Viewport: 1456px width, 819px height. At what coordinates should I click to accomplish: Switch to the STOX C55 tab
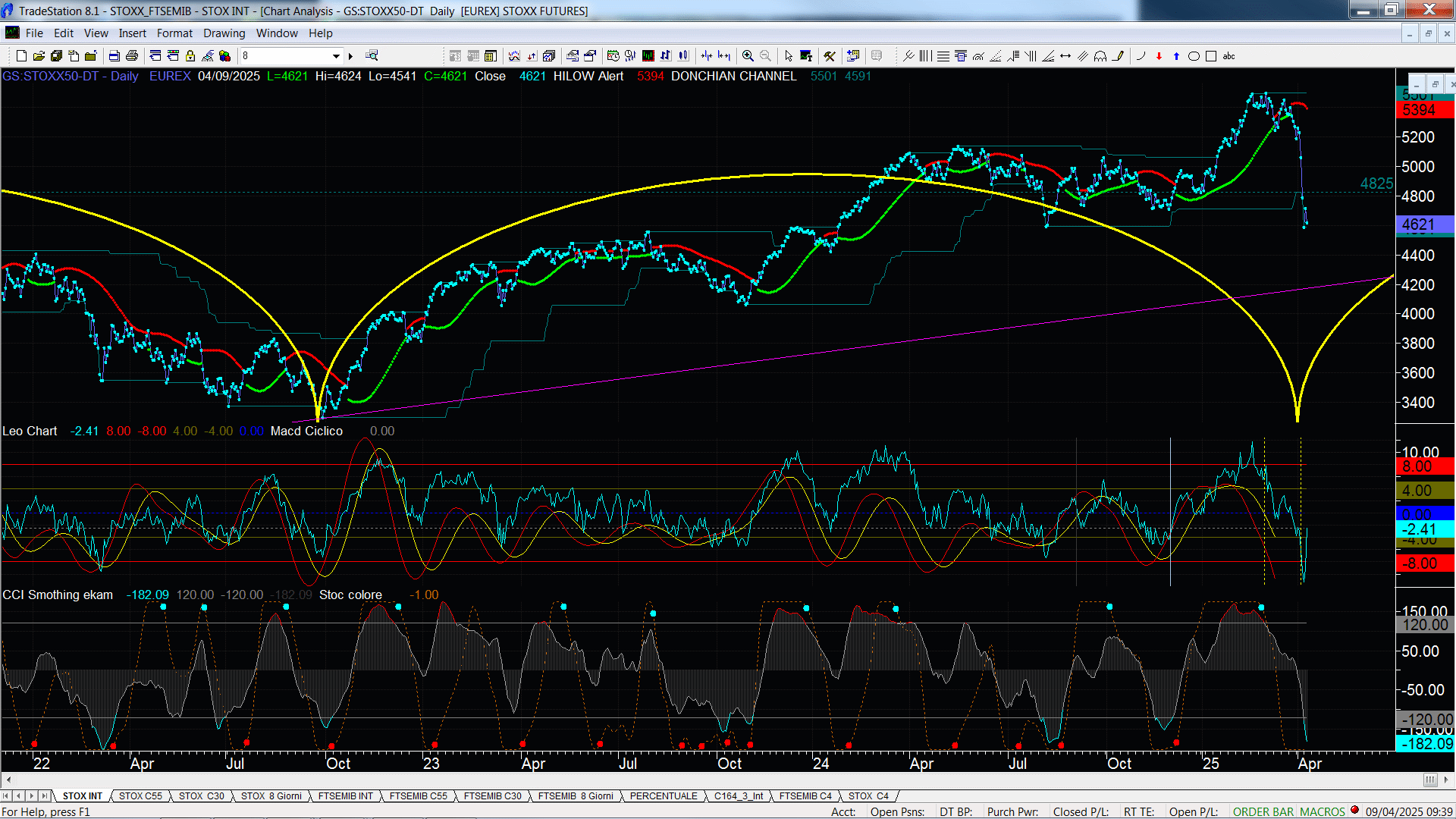(x=140, y=795)
